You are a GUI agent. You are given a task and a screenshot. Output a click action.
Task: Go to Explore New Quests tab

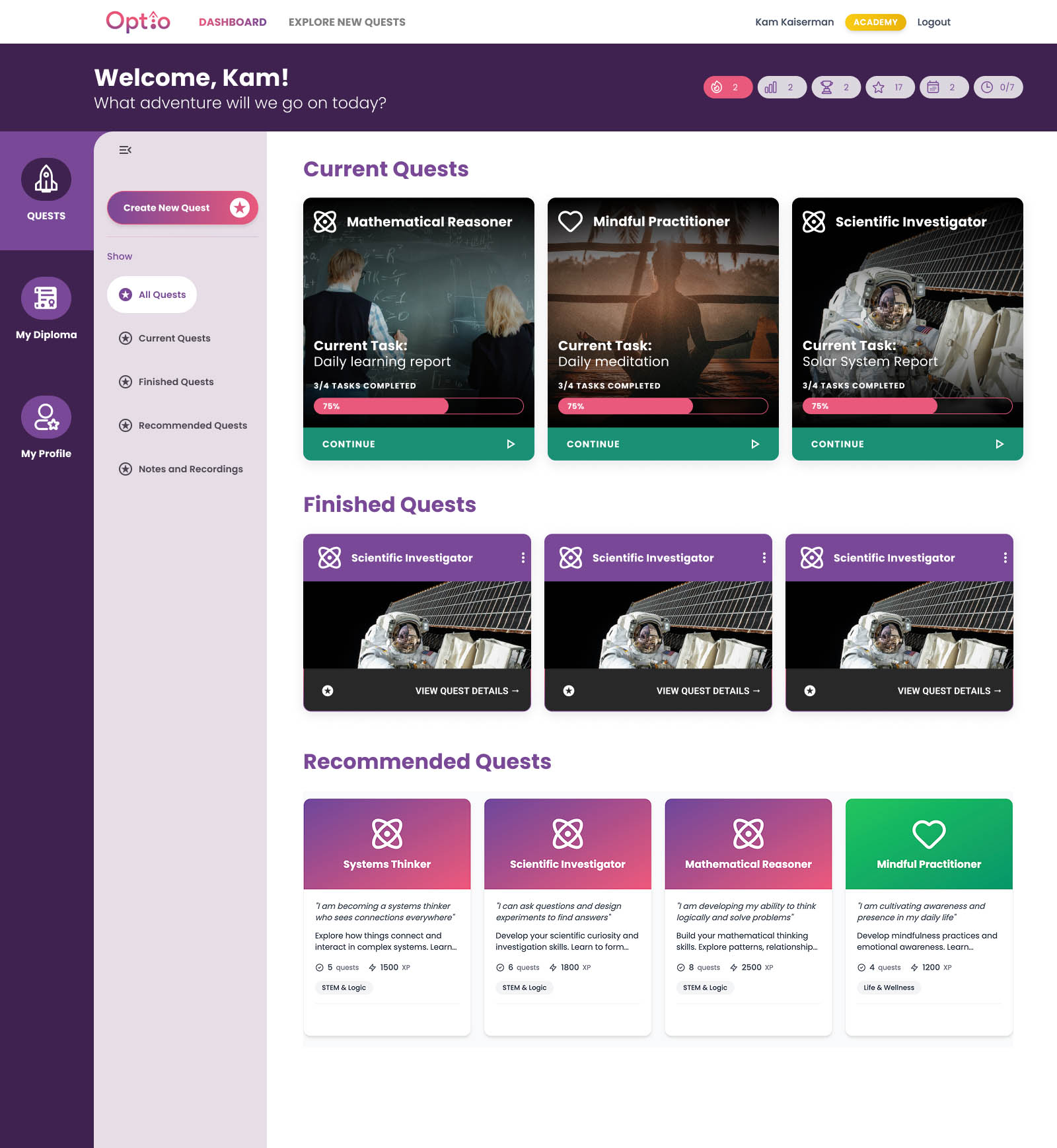click(x=347, y=22)
